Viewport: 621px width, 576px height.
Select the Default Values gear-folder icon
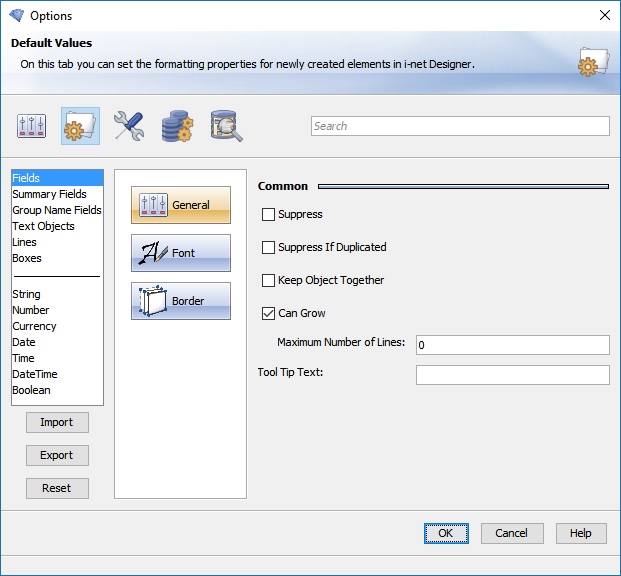click(x=80, y=126)
